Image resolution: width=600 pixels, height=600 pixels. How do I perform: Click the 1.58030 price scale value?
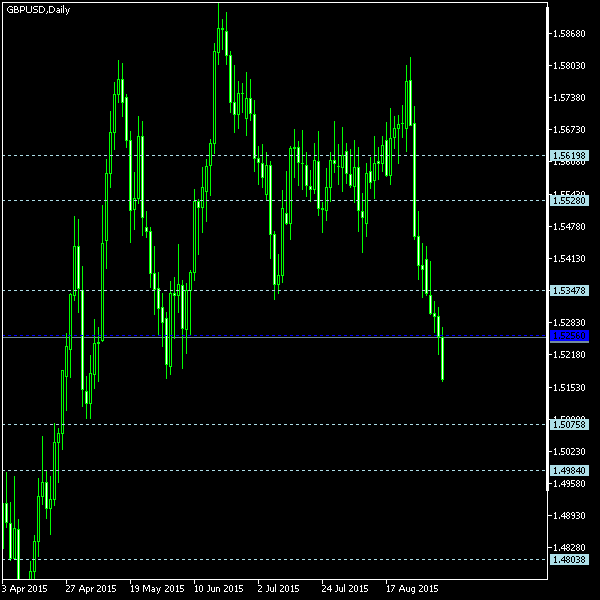pyautogui.click(x=569, y=66)
